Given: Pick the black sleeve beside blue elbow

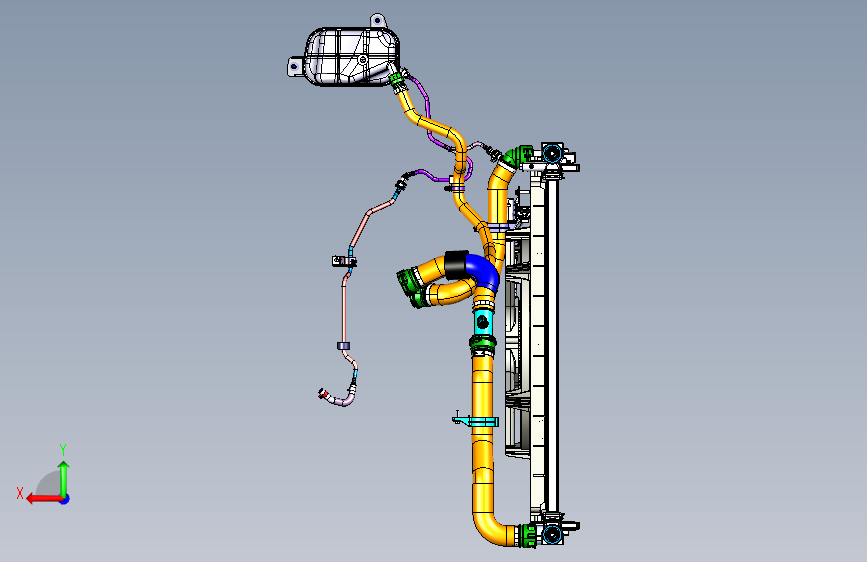Looking at the screenshot, I should (457, 265).
